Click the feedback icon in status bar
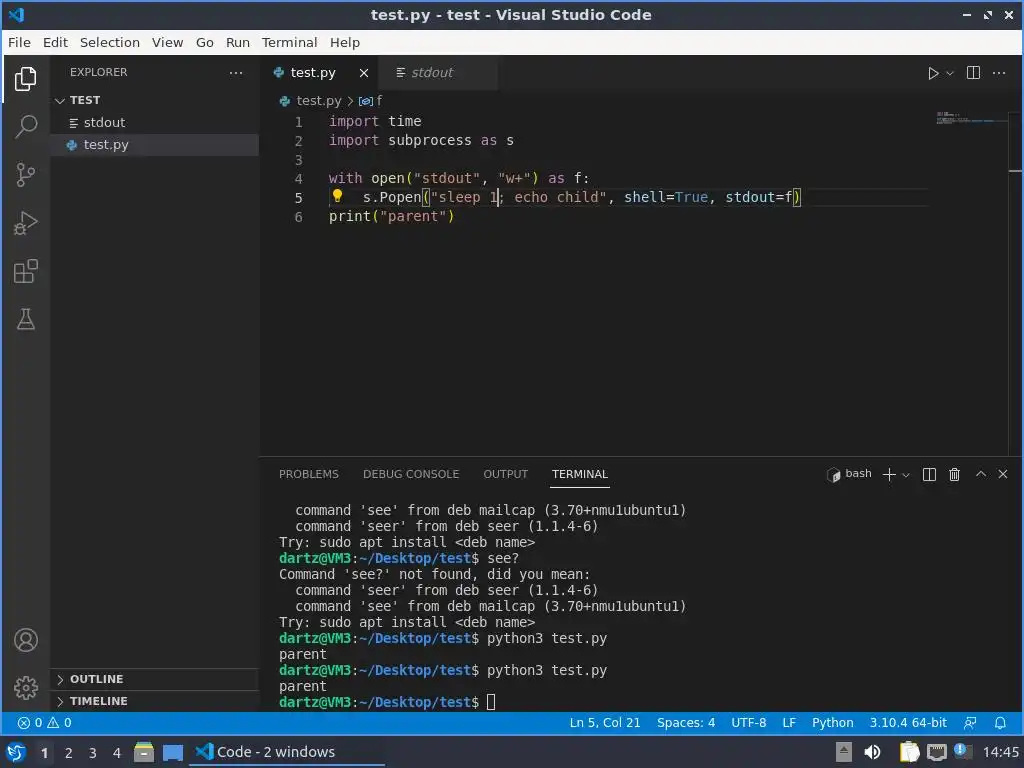 [970, 723]
